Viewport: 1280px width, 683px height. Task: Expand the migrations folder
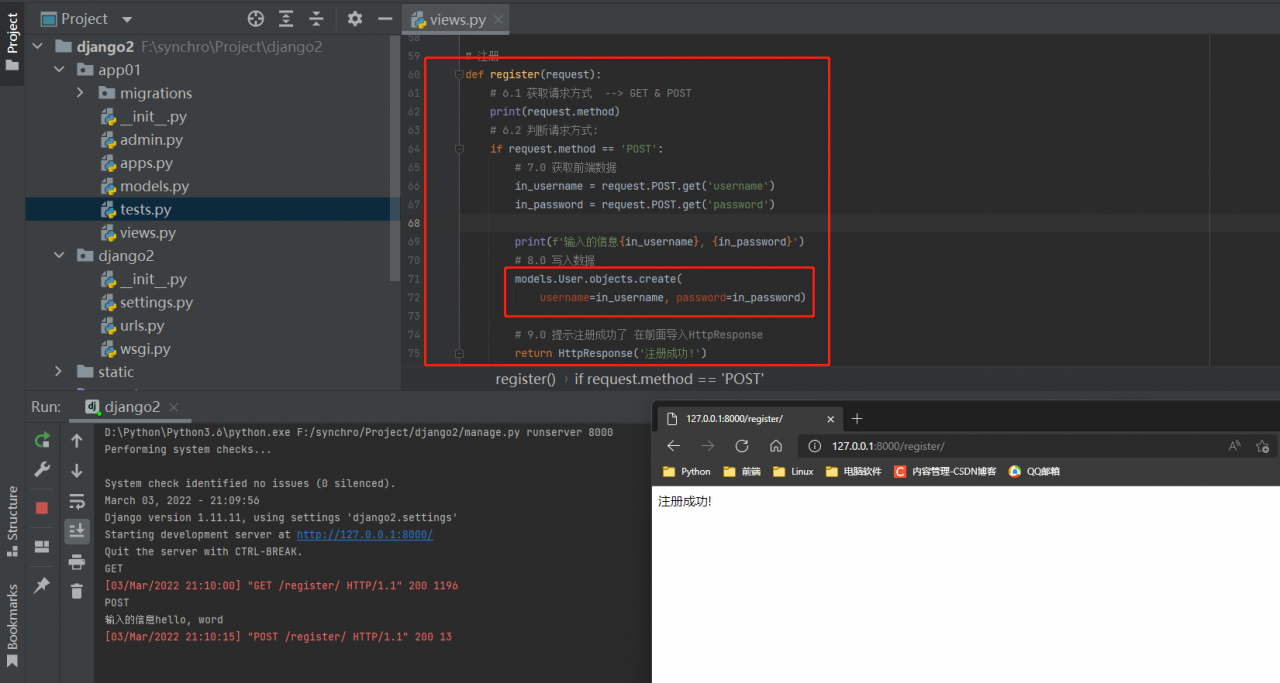click(x=80, y=93)
